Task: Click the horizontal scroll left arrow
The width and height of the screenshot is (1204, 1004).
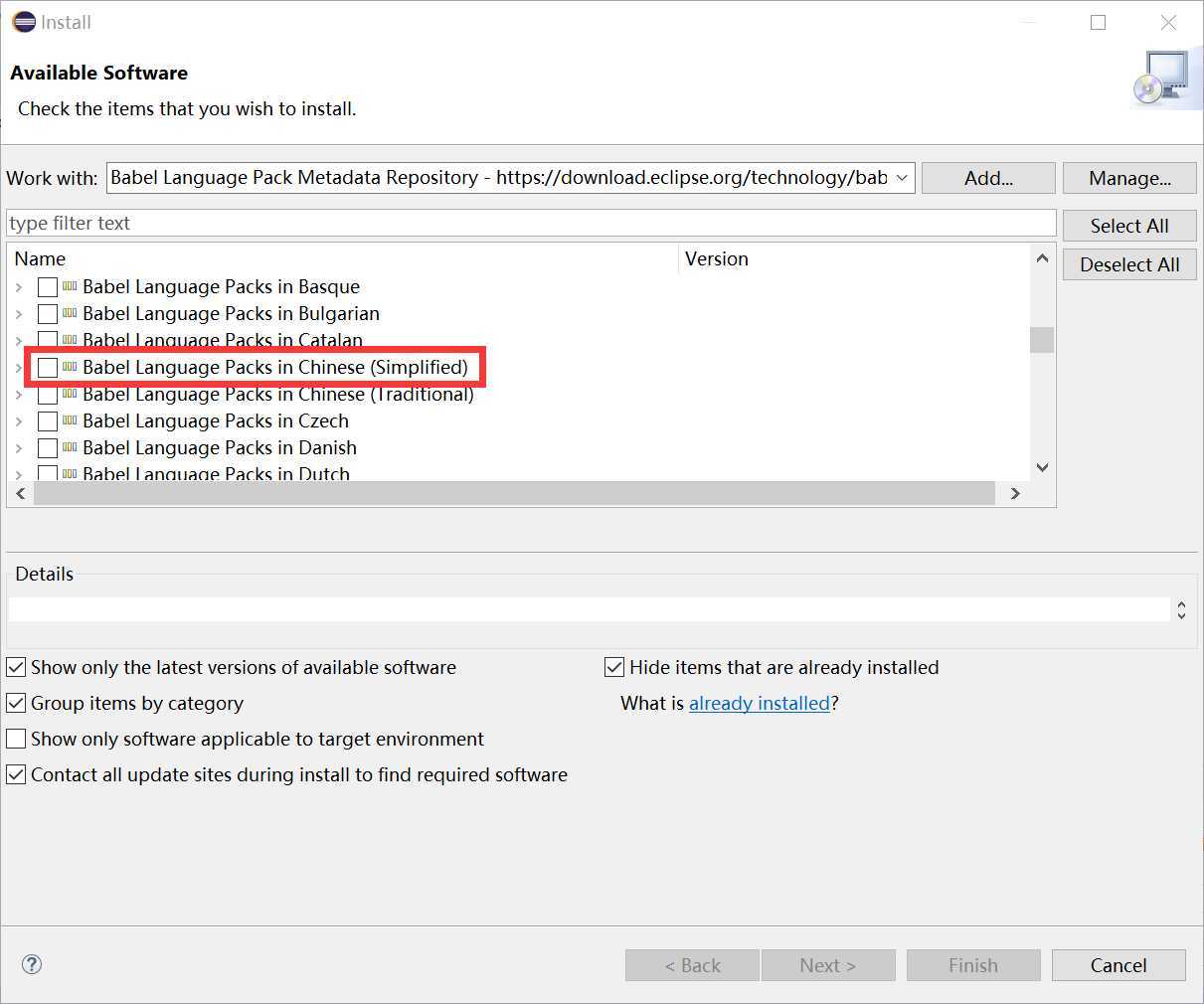Action: pos(21,493)
